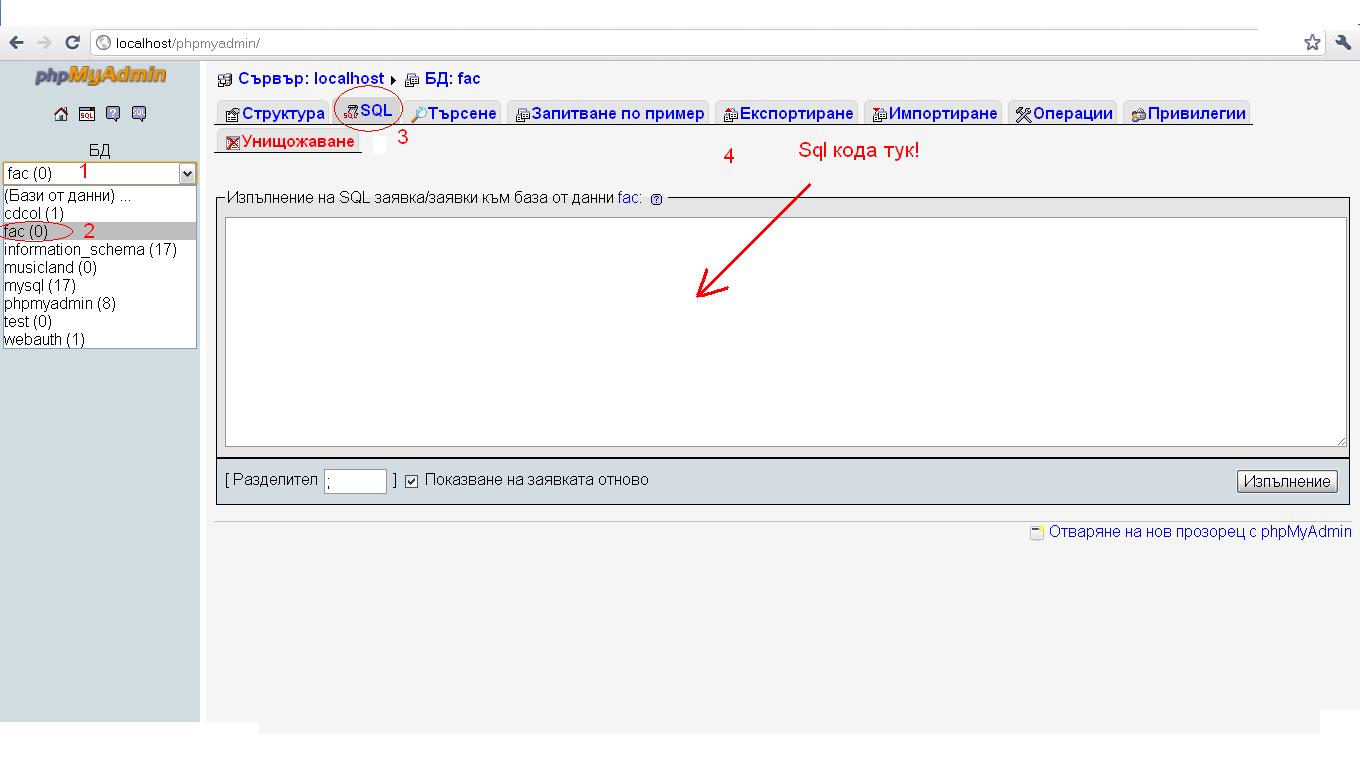Toggle 'Показване на заявката отново' checkbox
This screenshot has width=1360, height=768.
(411, 481)
